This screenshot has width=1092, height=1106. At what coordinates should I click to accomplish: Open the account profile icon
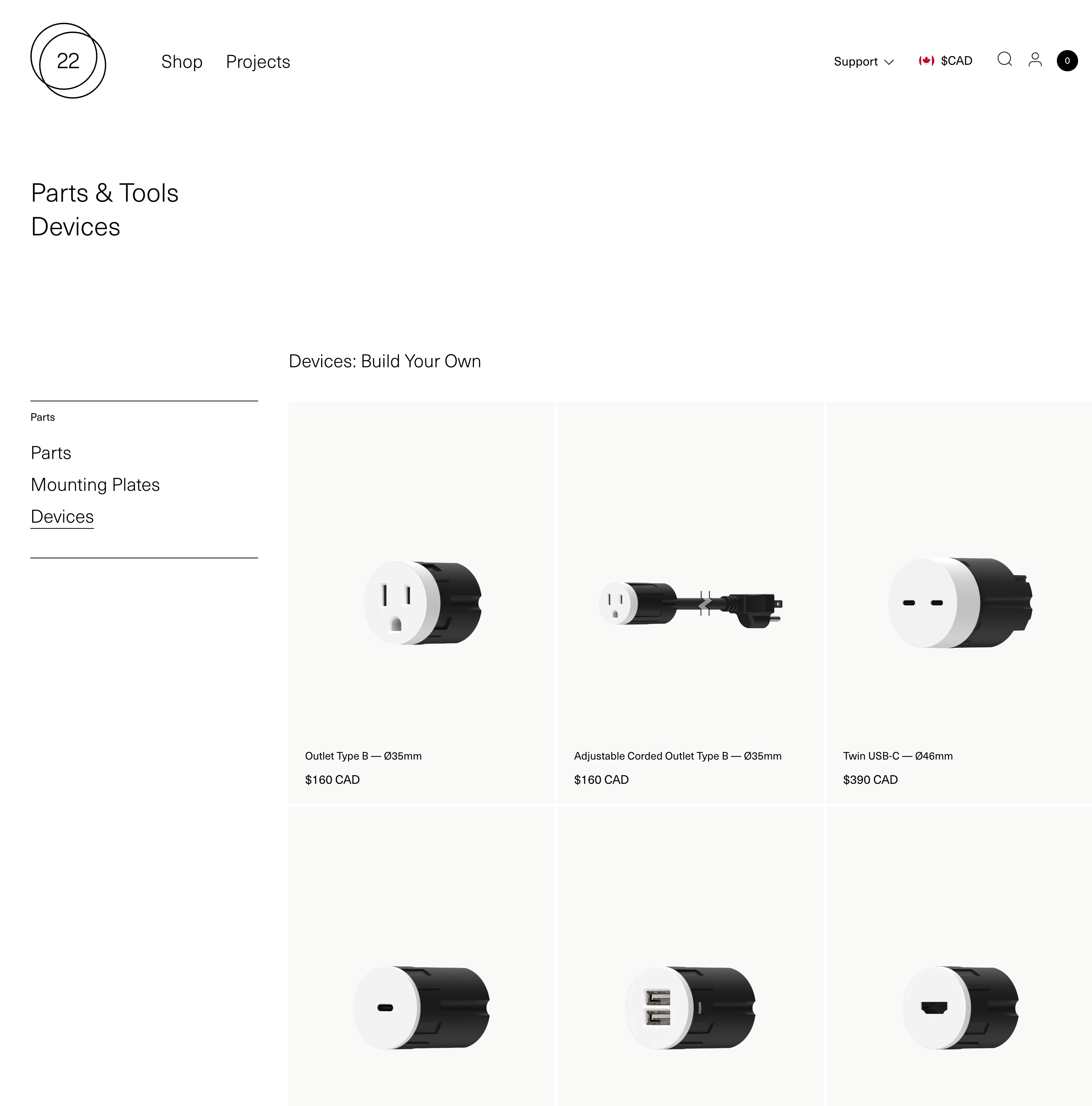(x=1035, y=60)
